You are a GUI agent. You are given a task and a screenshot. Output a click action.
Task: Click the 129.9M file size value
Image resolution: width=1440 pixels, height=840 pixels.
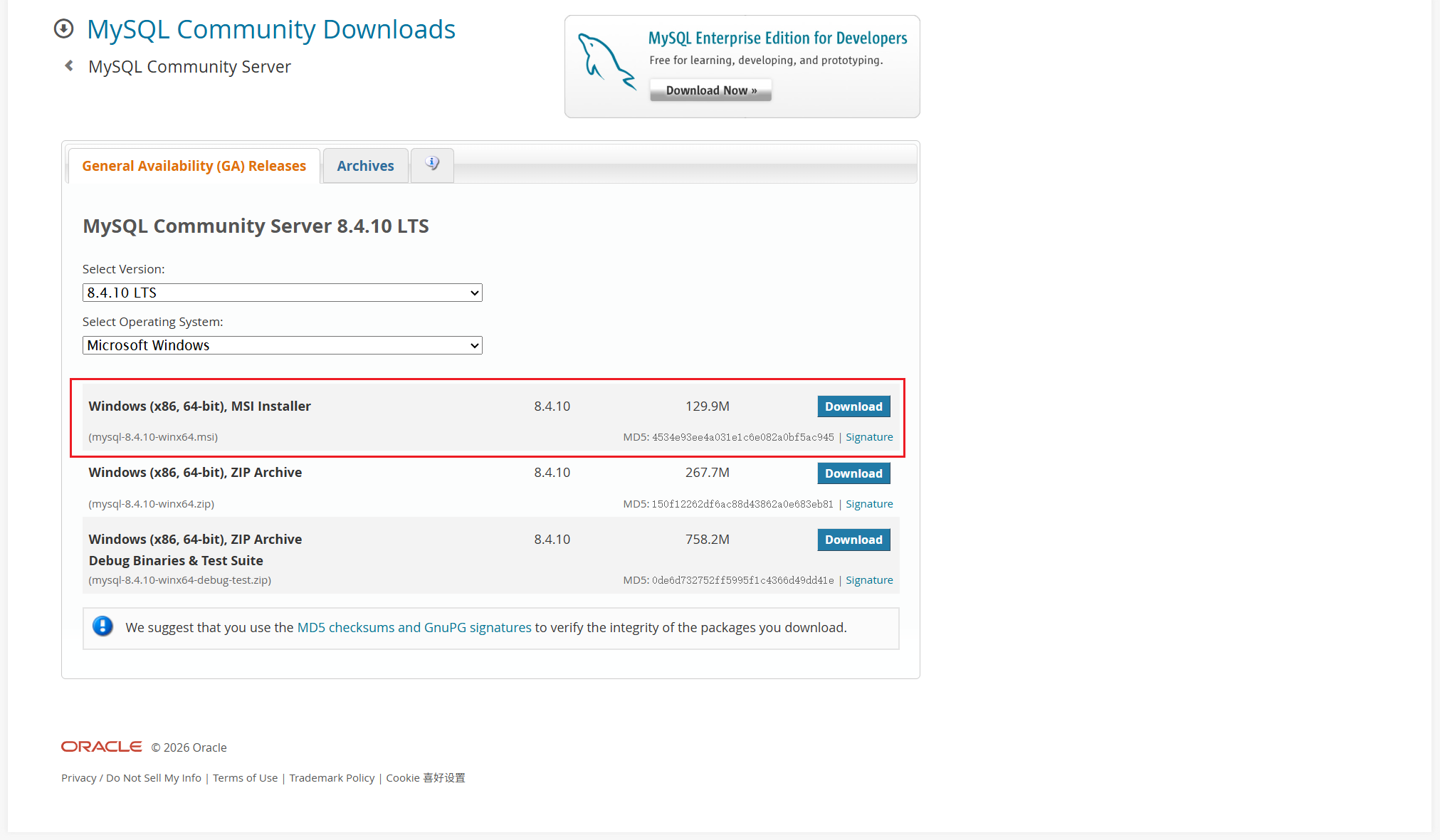coord(707,406)
